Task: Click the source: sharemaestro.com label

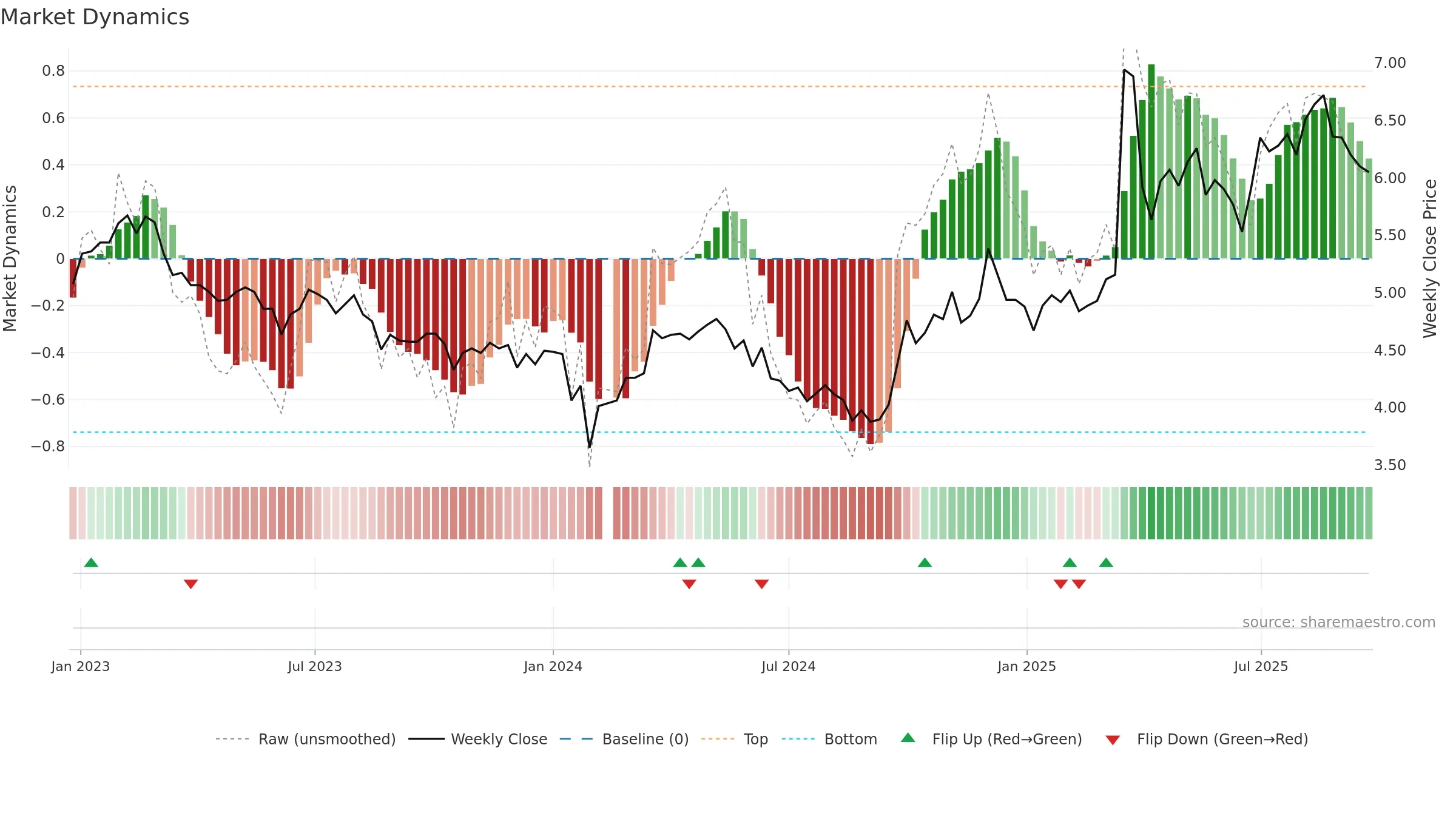Action: [1339, 622]
